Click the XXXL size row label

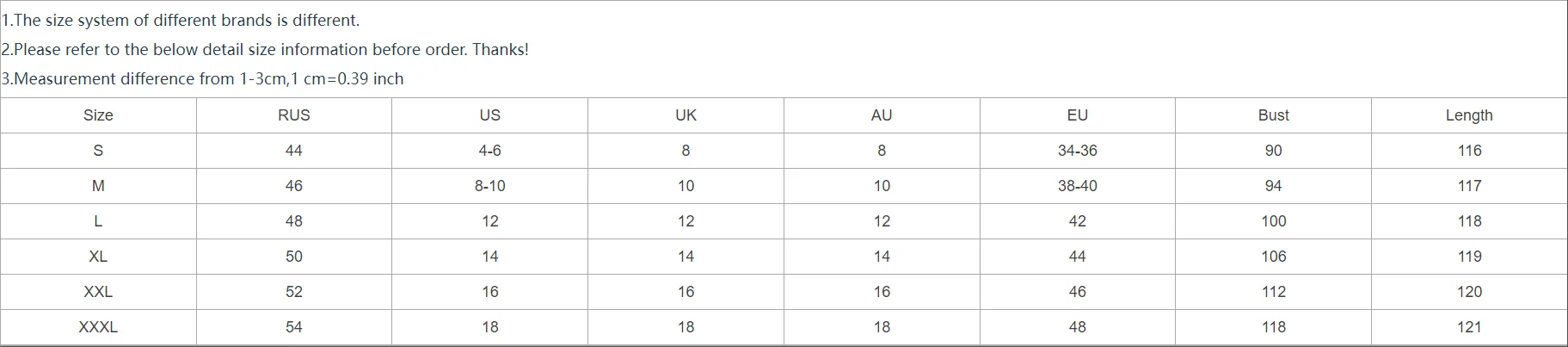tap(98, 327)
